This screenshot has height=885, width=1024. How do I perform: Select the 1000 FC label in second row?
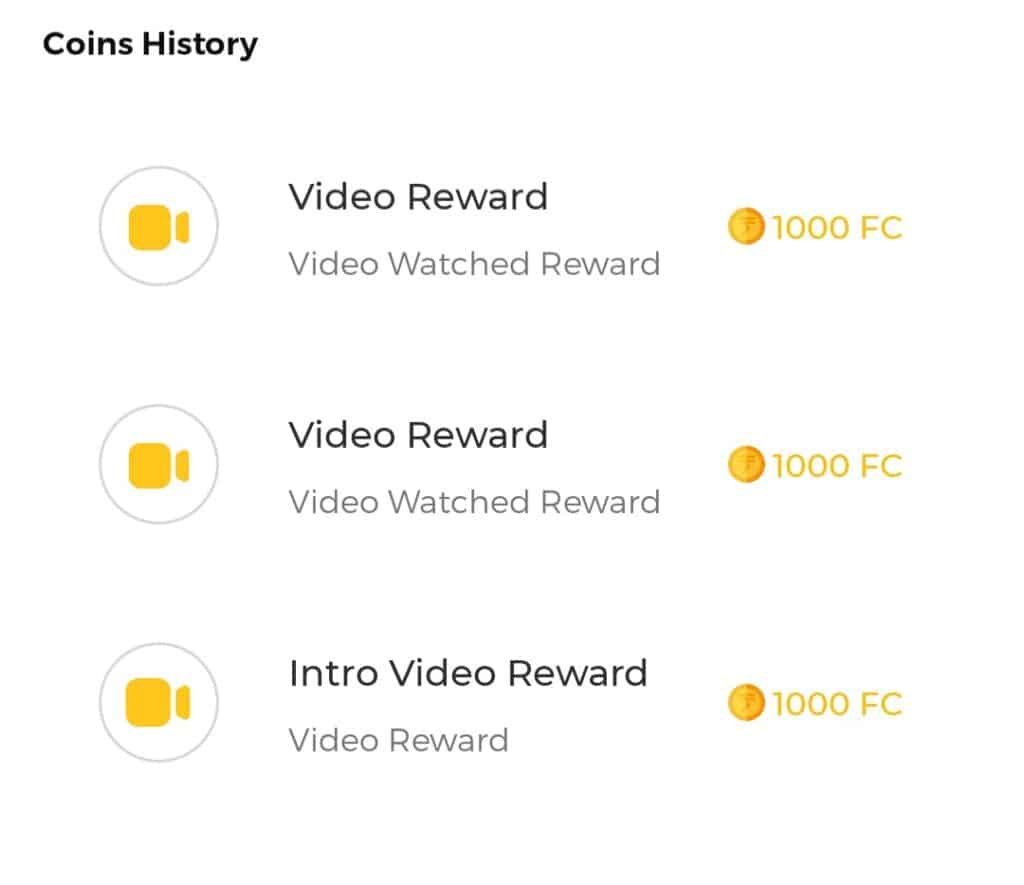click(x=840, y=464)
